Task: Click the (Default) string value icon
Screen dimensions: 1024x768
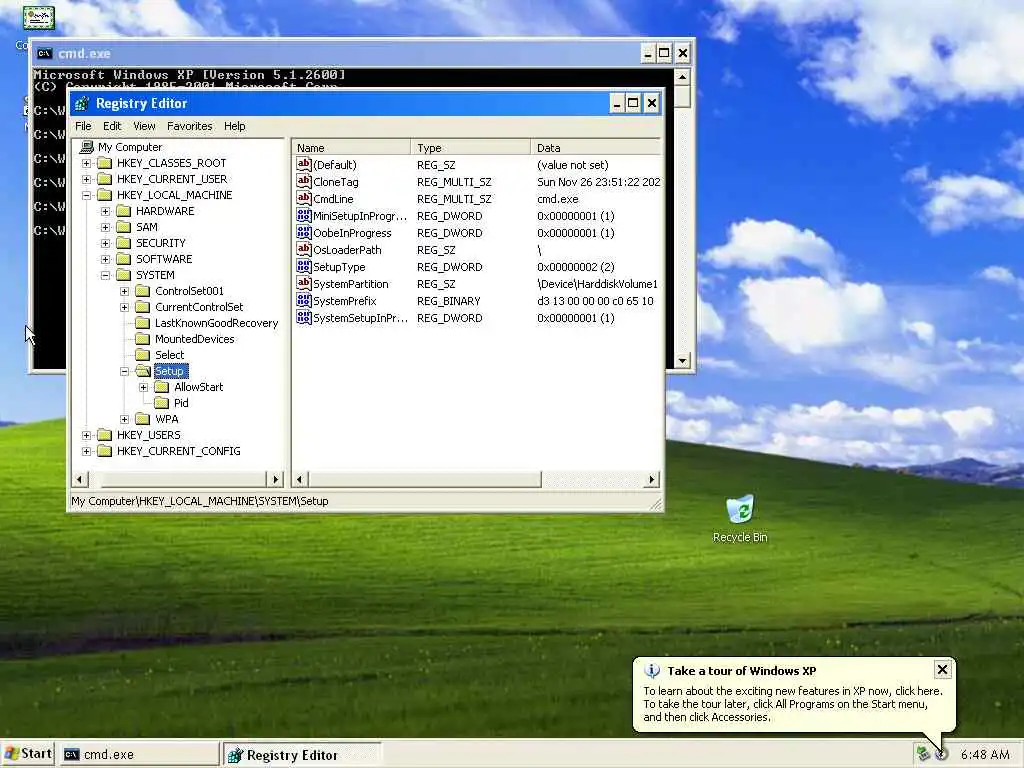Action: 304,165
